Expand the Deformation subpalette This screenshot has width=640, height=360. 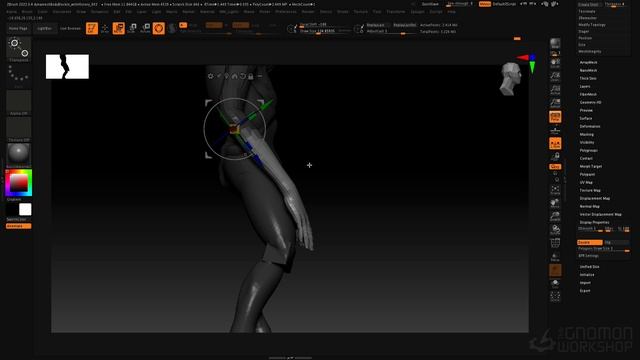[x=590, y=127]
